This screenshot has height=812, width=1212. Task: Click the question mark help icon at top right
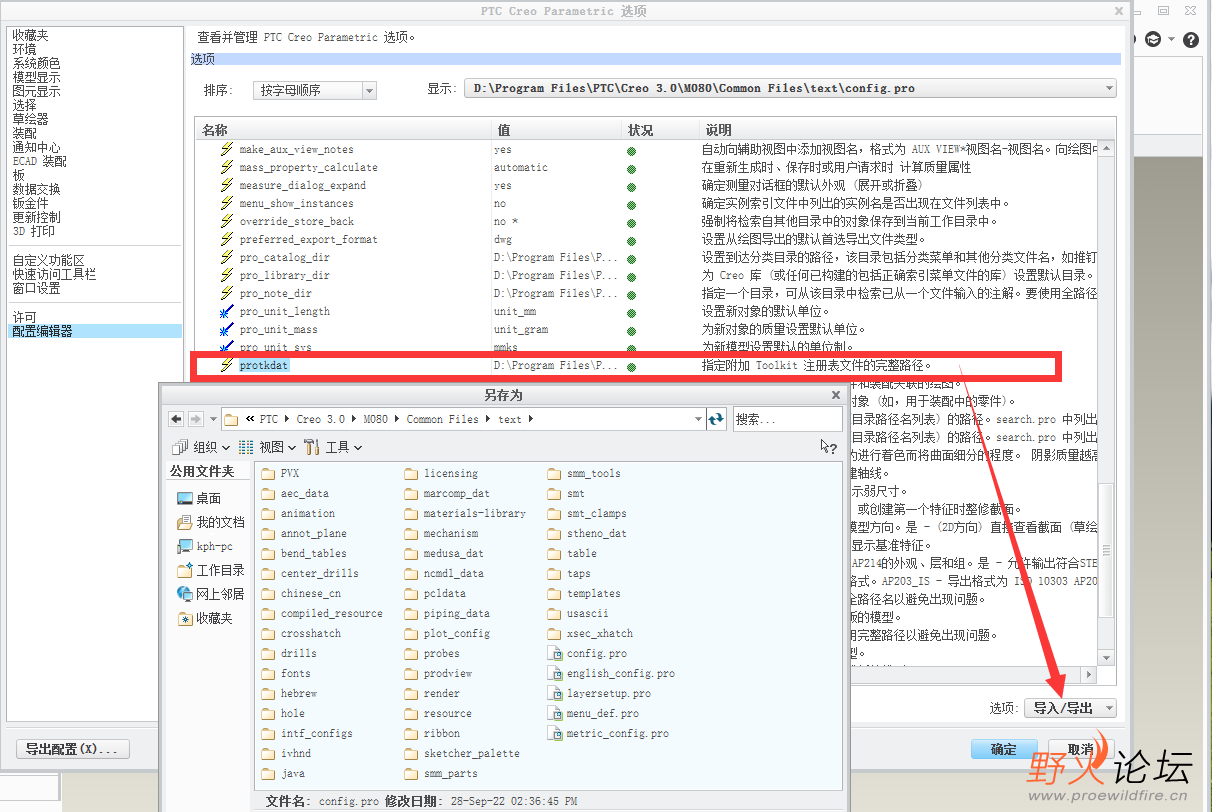click(x=1190, y=40)
